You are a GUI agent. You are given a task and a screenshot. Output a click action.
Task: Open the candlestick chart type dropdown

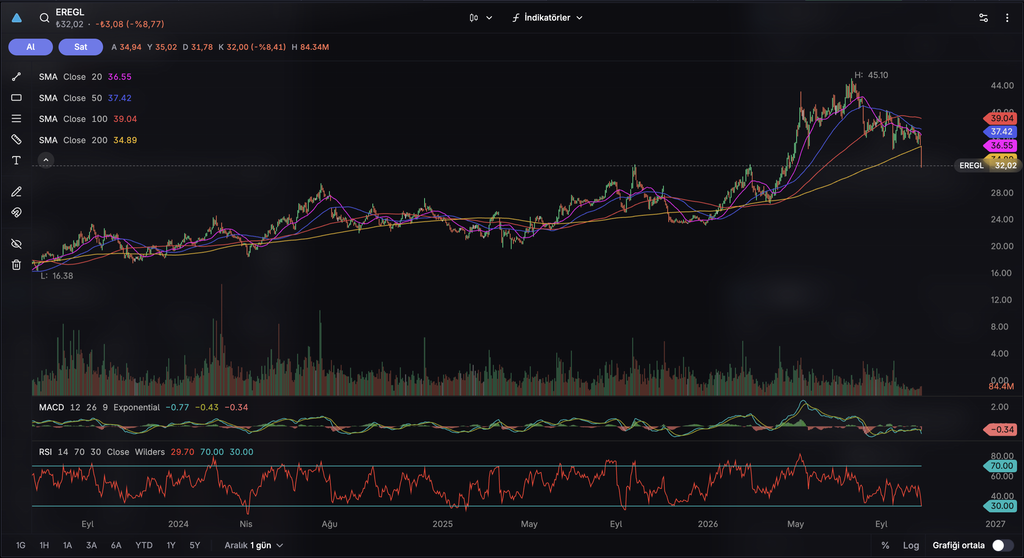480,18
